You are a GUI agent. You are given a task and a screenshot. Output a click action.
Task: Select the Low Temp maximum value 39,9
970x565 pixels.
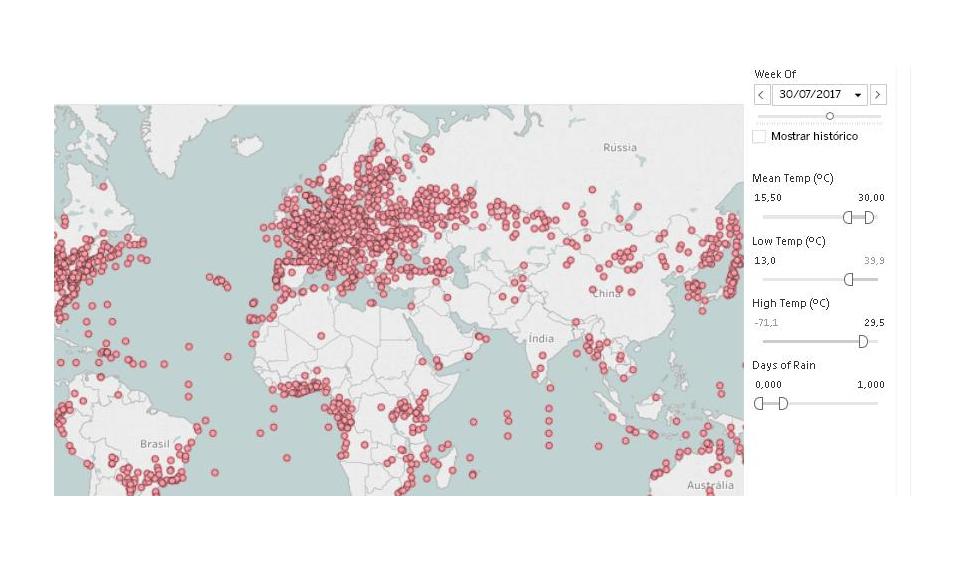(x=874, y=260)
